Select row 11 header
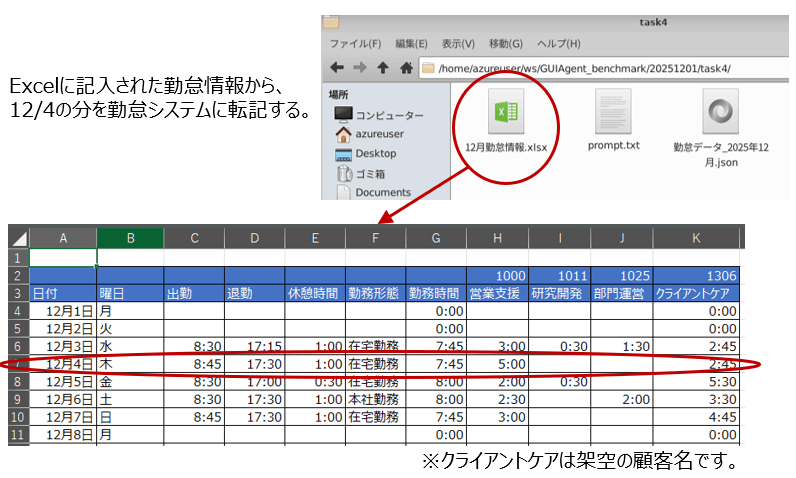 click(x=19, y=434)
